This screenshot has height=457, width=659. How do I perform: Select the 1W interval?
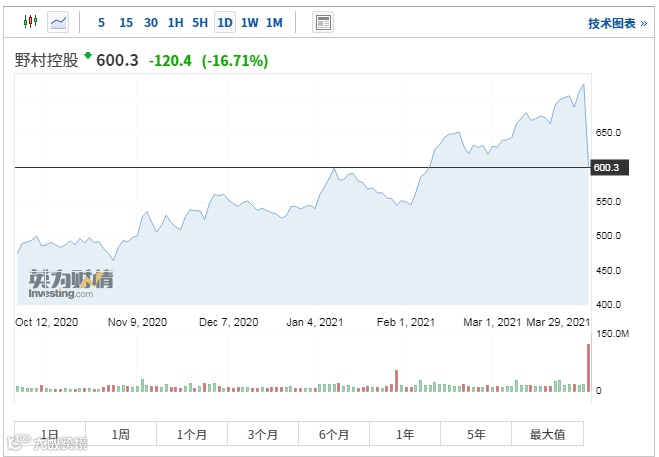pyautogui.click(x=250, y=22)
